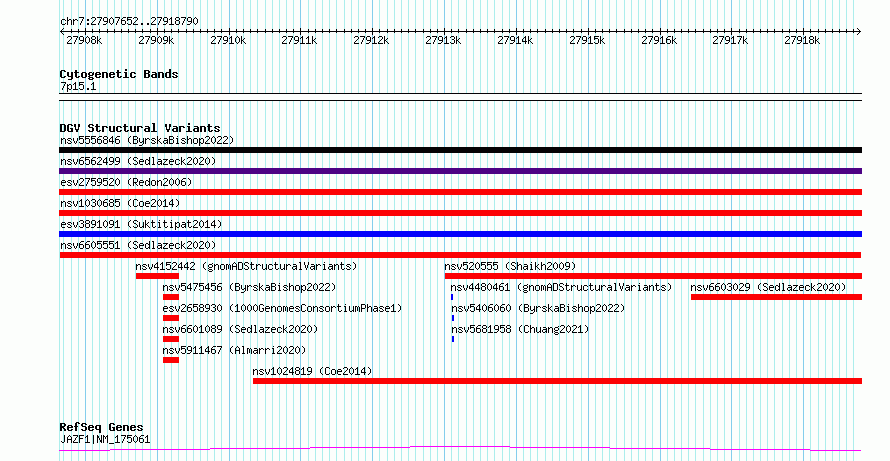The width and height of the screenshot is (890, 461).
Task: Click the Cytogenetic Bands track title
Action: pos(119,74)
